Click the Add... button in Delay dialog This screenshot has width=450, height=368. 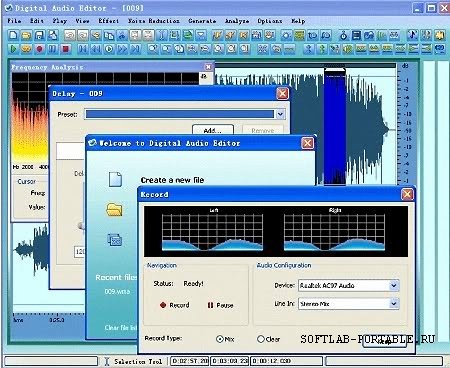(213, 130)
